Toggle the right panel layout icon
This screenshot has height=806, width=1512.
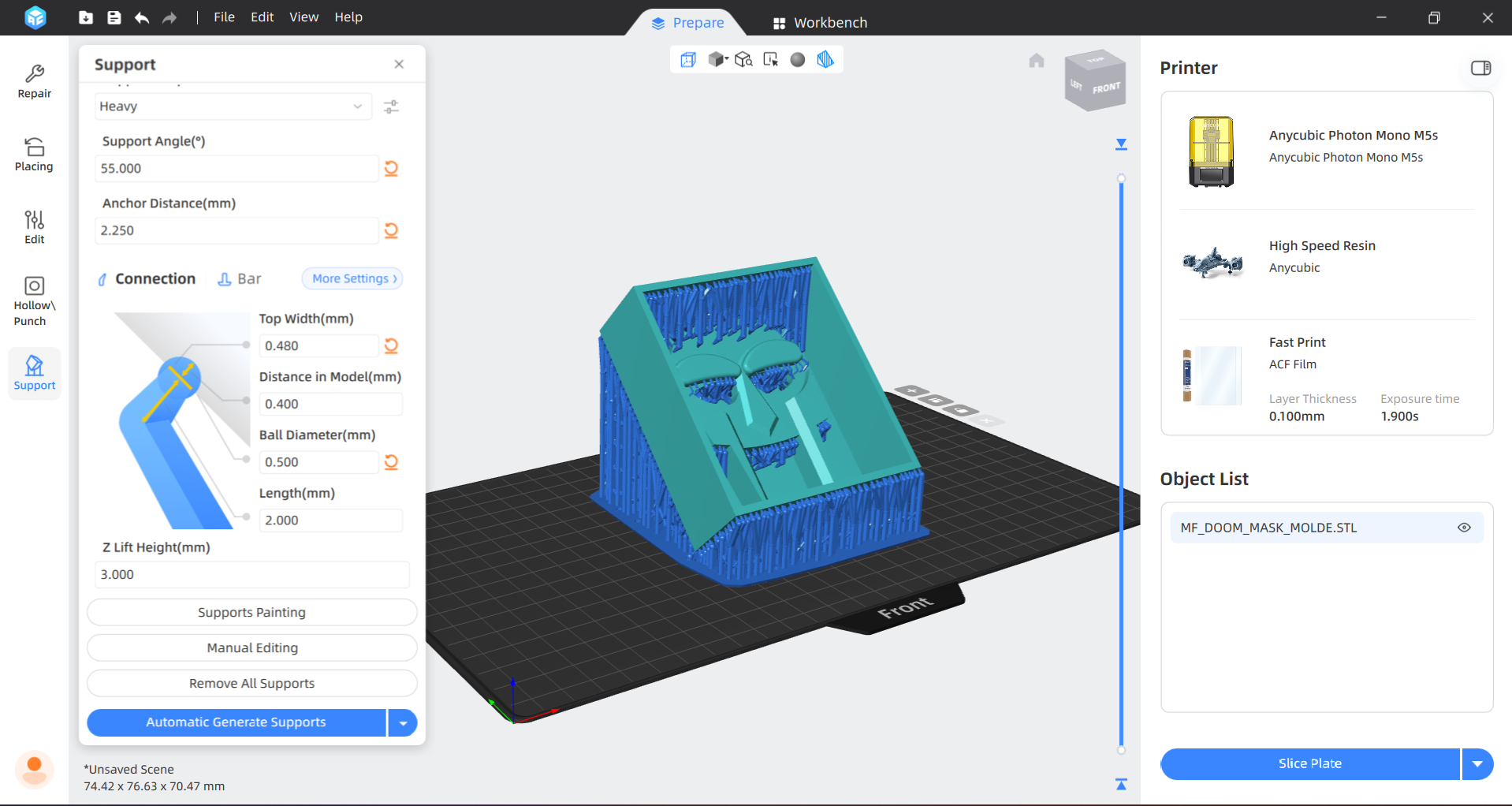pyautogui.click(x=1481, y=68)
